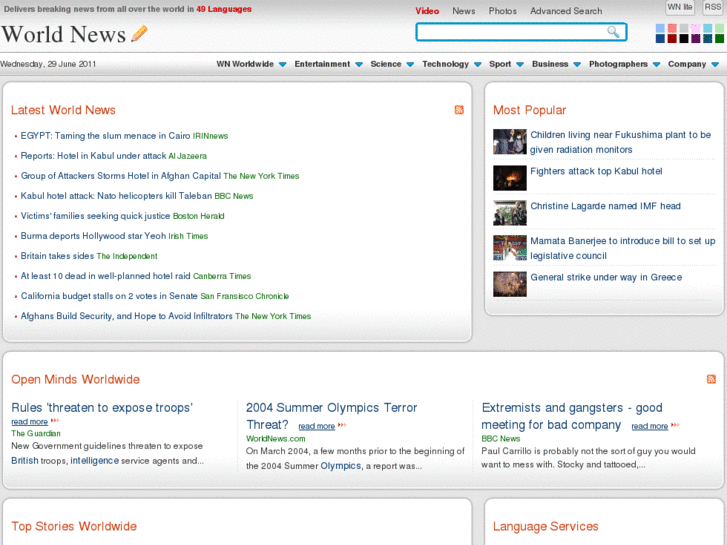Open 'Christine Lagarde named IMF head' headline
The height and width of the screenshot is (545, 727).
(x=605, y=205)
